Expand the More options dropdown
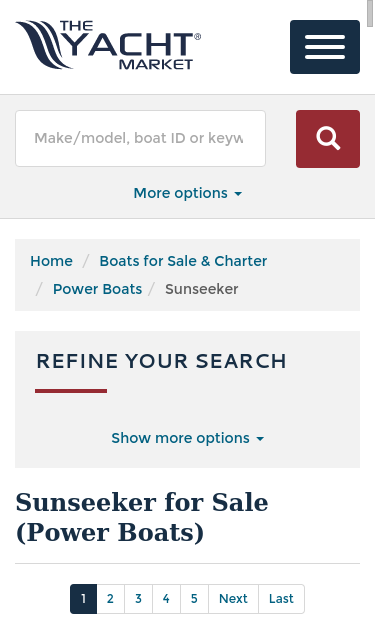375x627 pixels. click(188, 193)
